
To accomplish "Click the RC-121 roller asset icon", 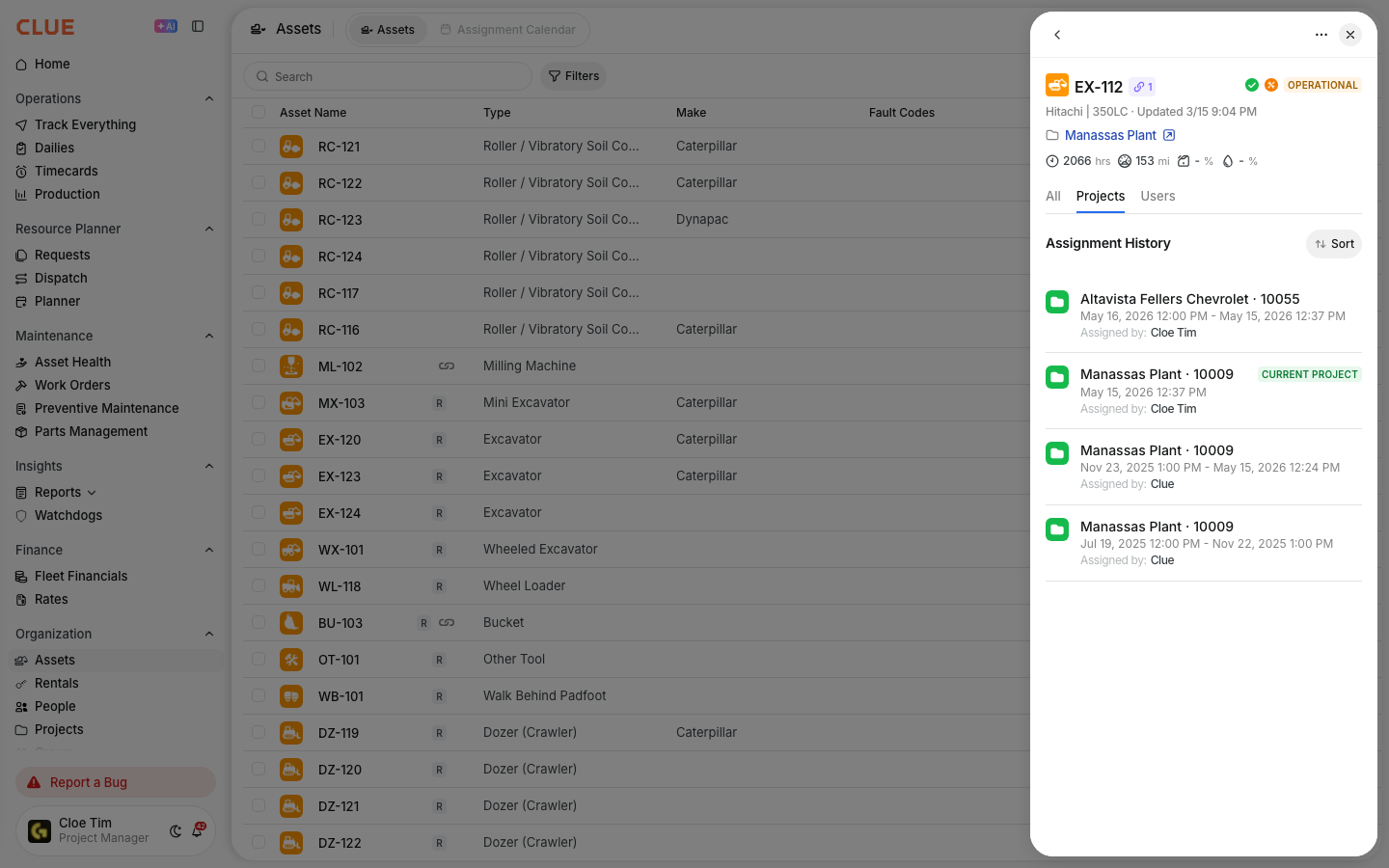I will coord(291,147).
